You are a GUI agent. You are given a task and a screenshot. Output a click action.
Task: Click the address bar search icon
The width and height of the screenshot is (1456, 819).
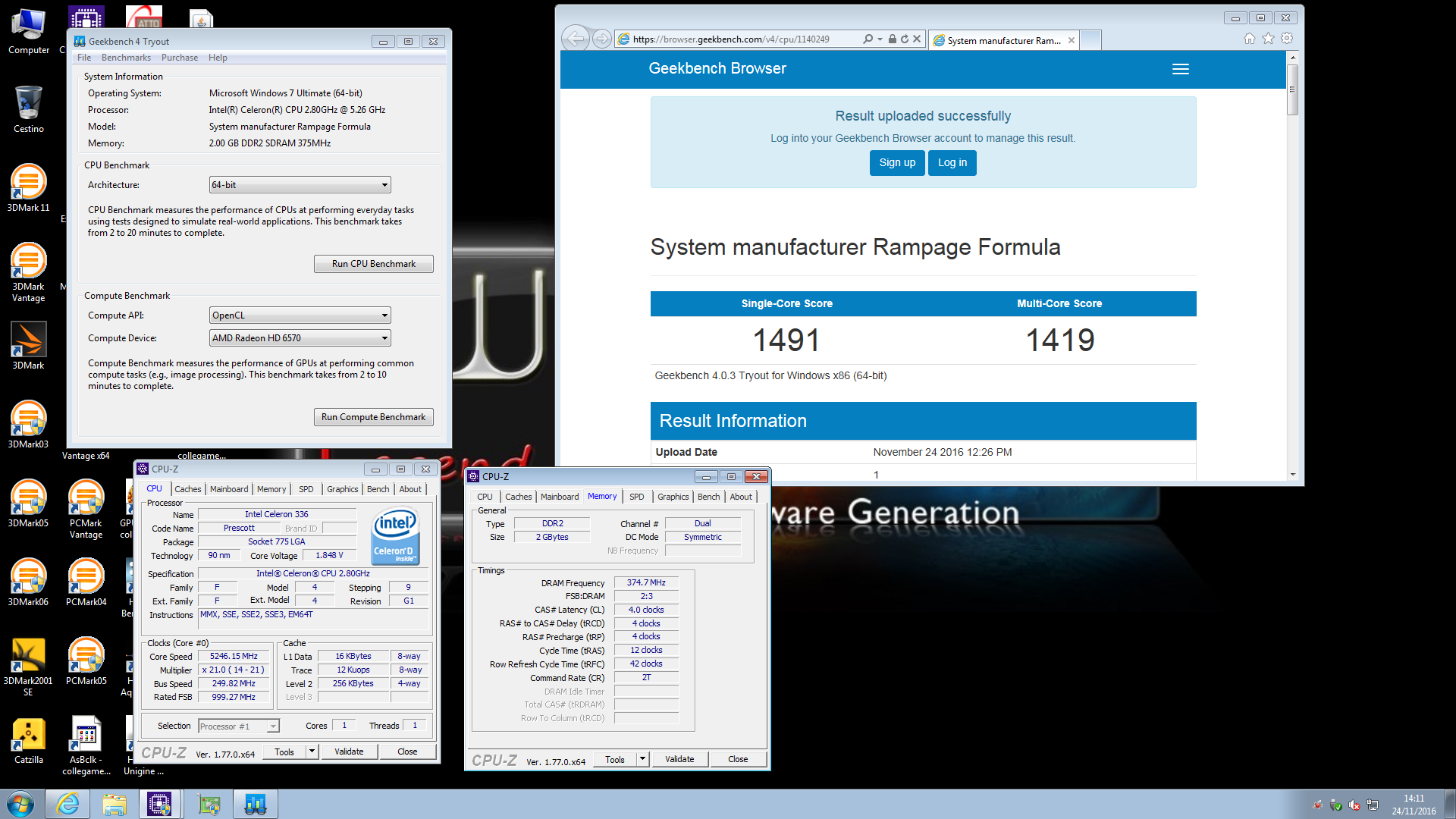[x=868, y=39]
